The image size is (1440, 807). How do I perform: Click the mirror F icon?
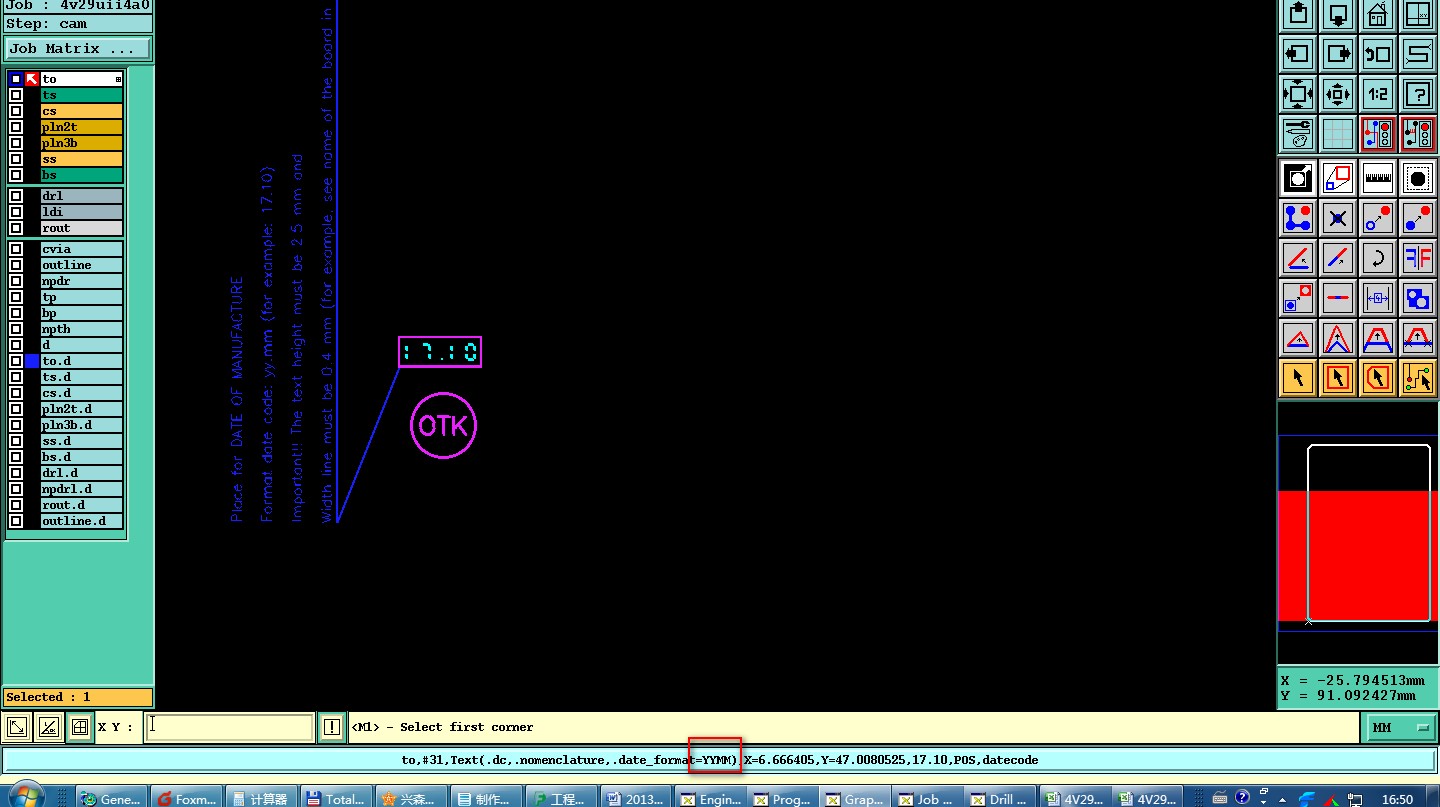tap(1418, 258)
